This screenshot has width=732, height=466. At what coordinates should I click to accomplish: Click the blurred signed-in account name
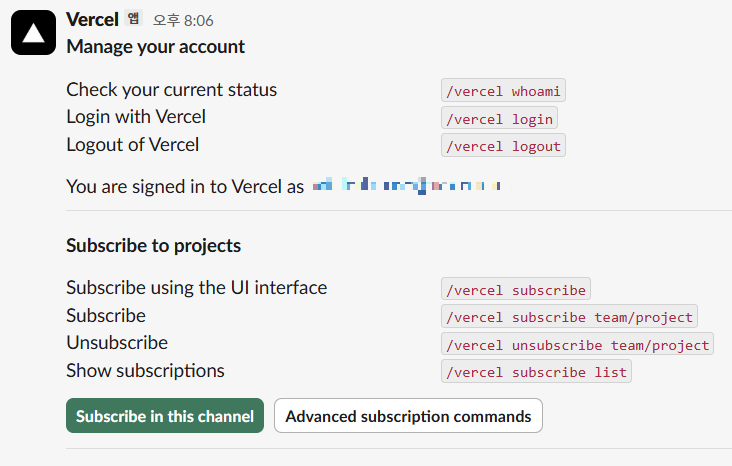pyautogui.click(x=406, y=186)
